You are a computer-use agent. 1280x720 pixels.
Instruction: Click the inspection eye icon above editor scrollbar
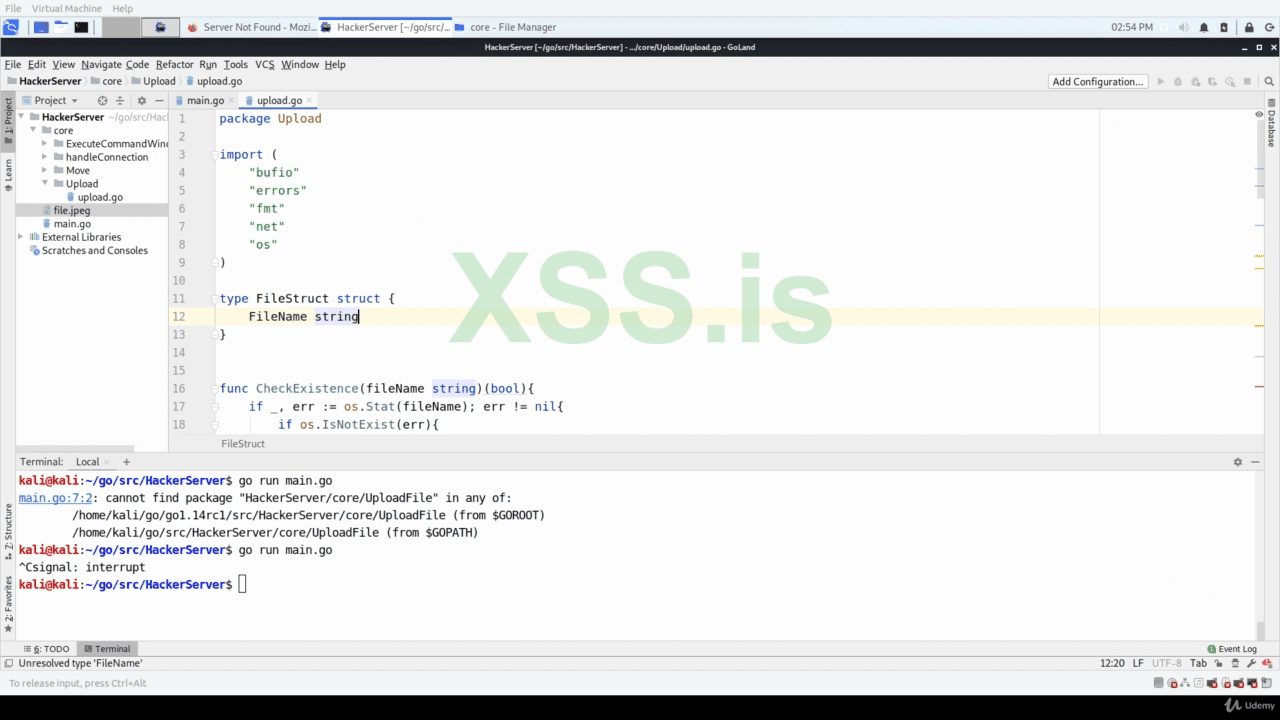[x=1259, y=115]
